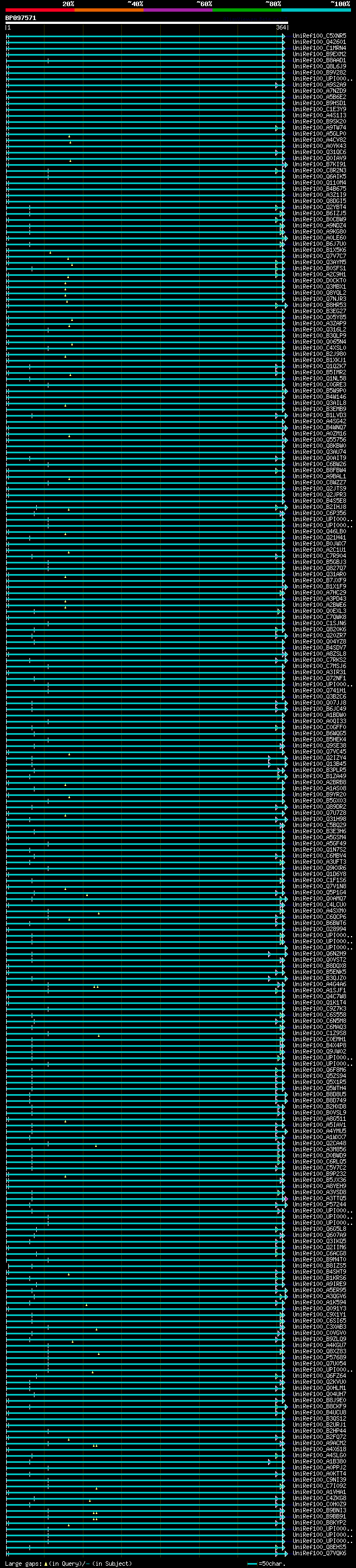Screen dimensions: 356x1568
Task: Open hit UniRef100_Q8L6J9
Action: pos(319,66)
